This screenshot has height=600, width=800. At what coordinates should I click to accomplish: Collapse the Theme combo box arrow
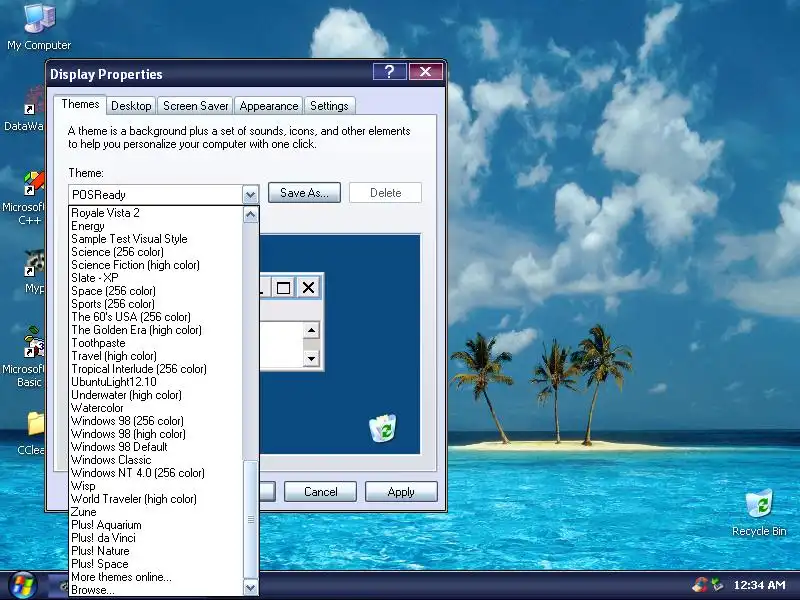click(250, 194)
